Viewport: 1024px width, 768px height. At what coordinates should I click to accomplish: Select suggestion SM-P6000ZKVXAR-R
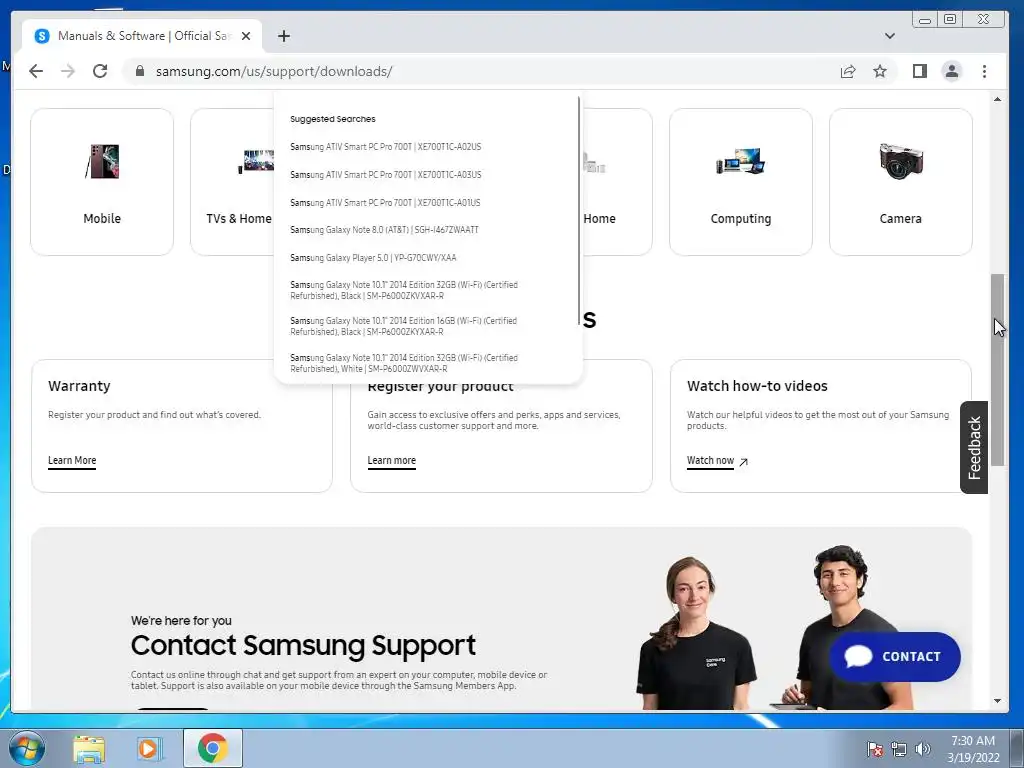tap(404, 290)
